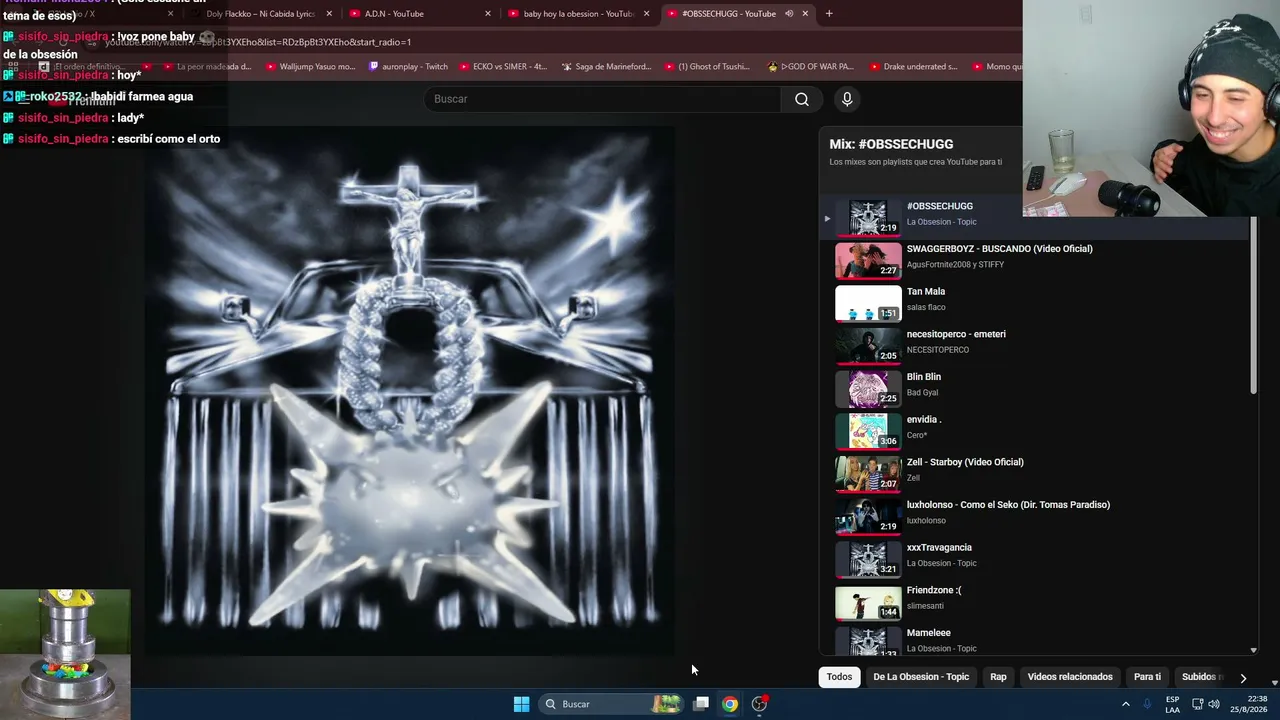1280x720 pixels.
Task: Play Zell - Starboy (Video Oficial)
Action: (1035, 473)
